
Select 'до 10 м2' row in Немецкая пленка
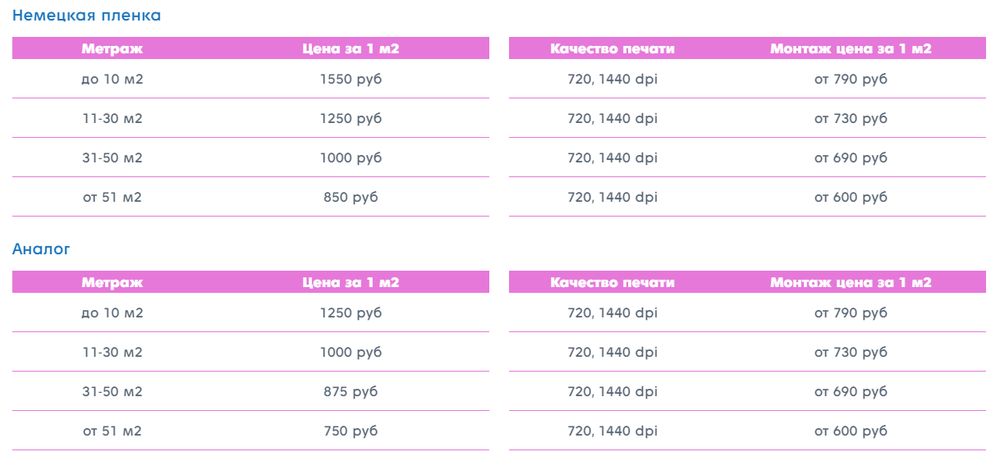tap(112, 79)
